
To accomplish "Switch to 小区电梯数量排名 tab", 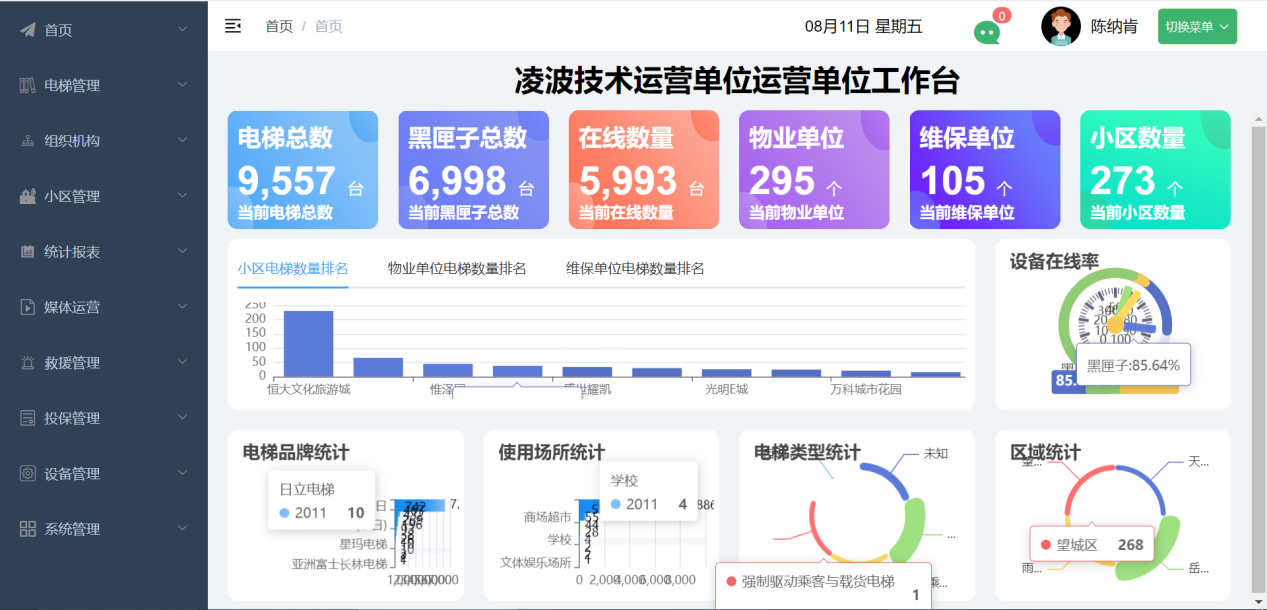I will [x=293, y=268].
